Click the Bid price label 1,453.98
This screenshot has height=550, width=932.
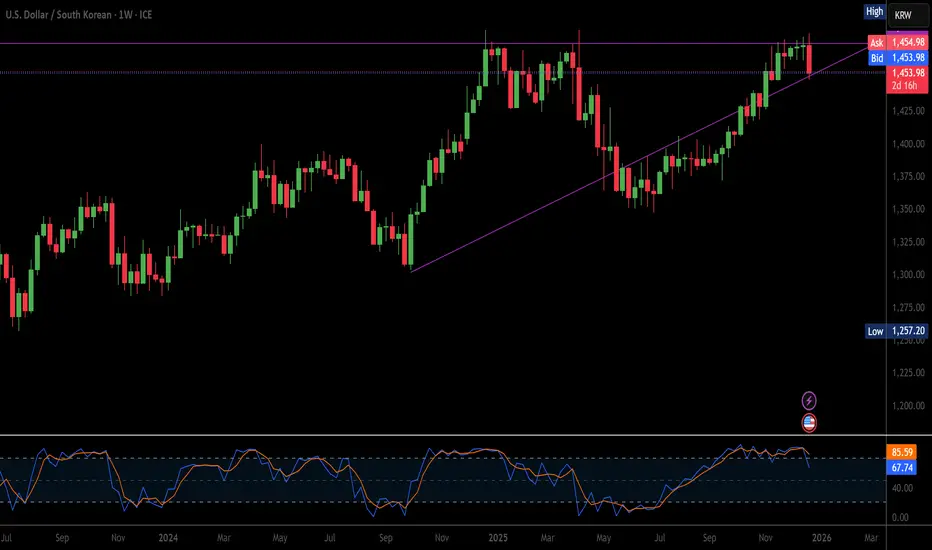pos(898,58)
